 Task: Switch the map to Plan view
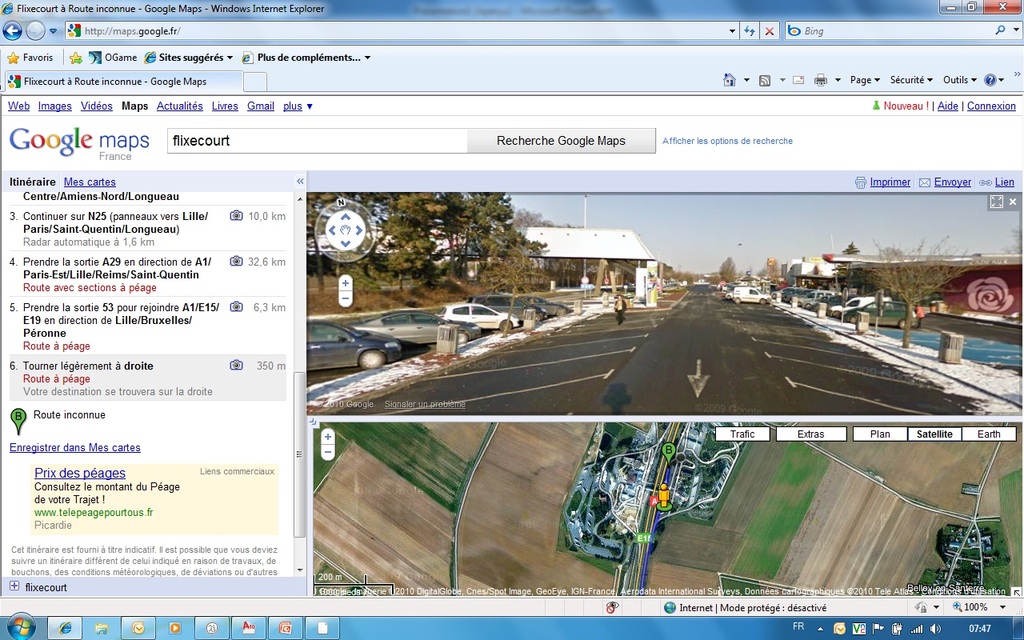point(879,434)
